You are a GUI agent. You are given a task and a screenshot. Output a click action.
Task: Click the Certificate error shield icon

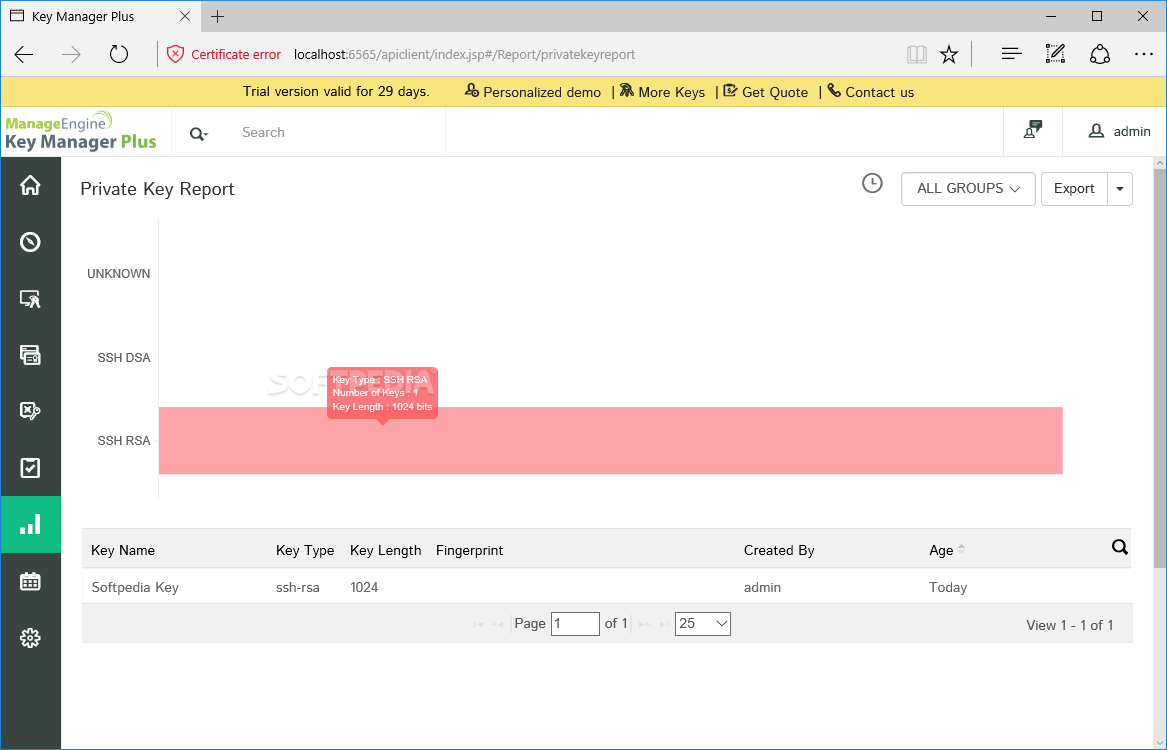click(175, 54)
